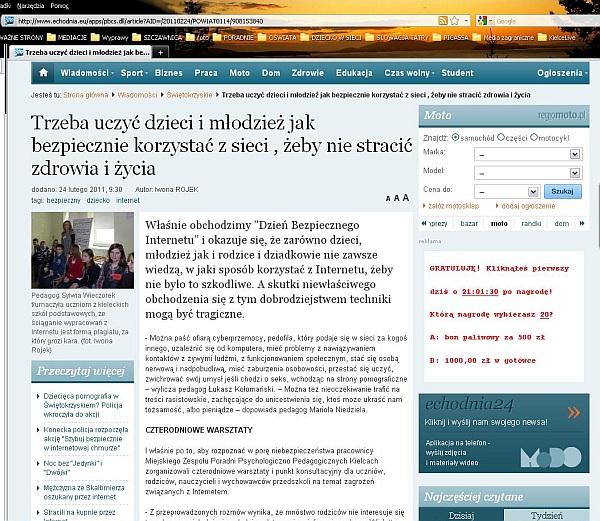600x521 pixels.
Task: Bookmark the page with the star icon
Action: click(x=454, y=21)
